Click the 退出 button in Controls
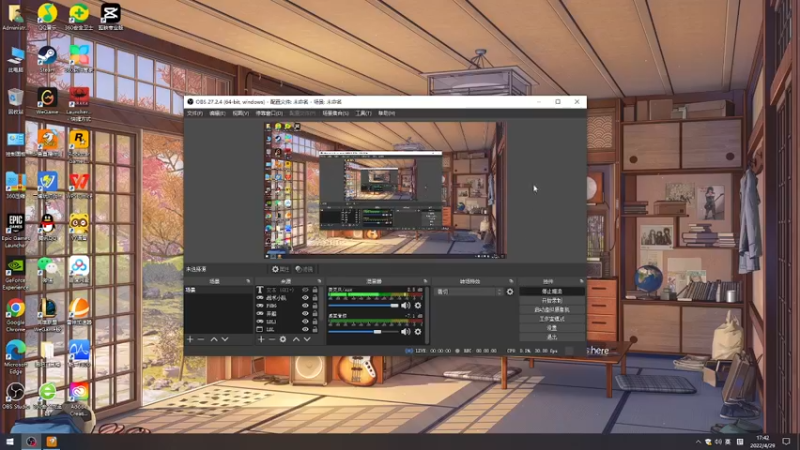This screenshot has height=450, width=800. tap(552, 337)
